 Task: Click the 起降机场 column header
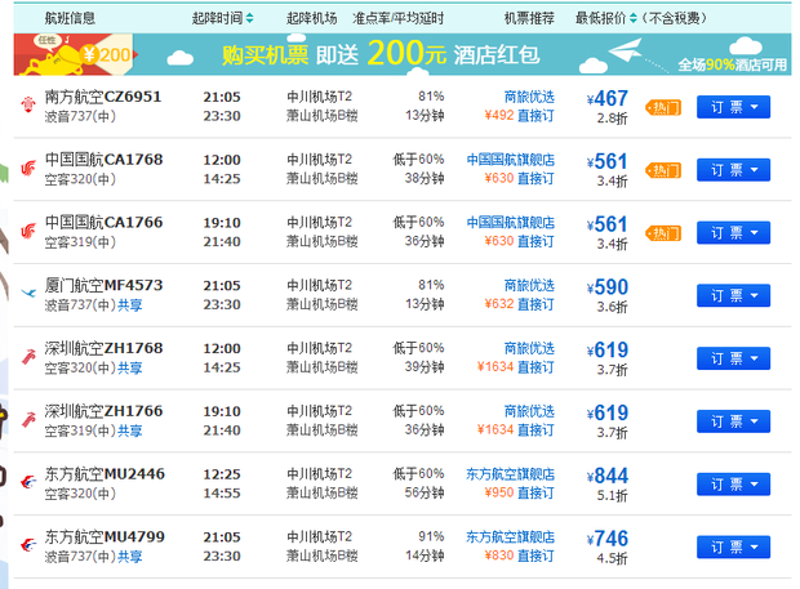tap(312, 18)
